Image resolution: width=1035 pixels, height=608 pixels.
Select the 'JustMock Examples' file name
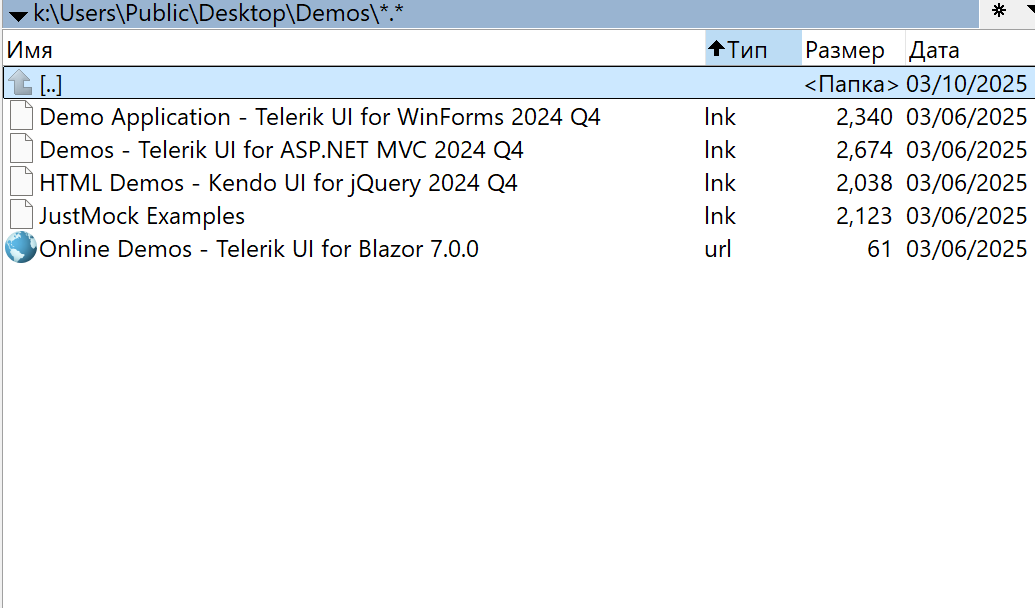142,216
